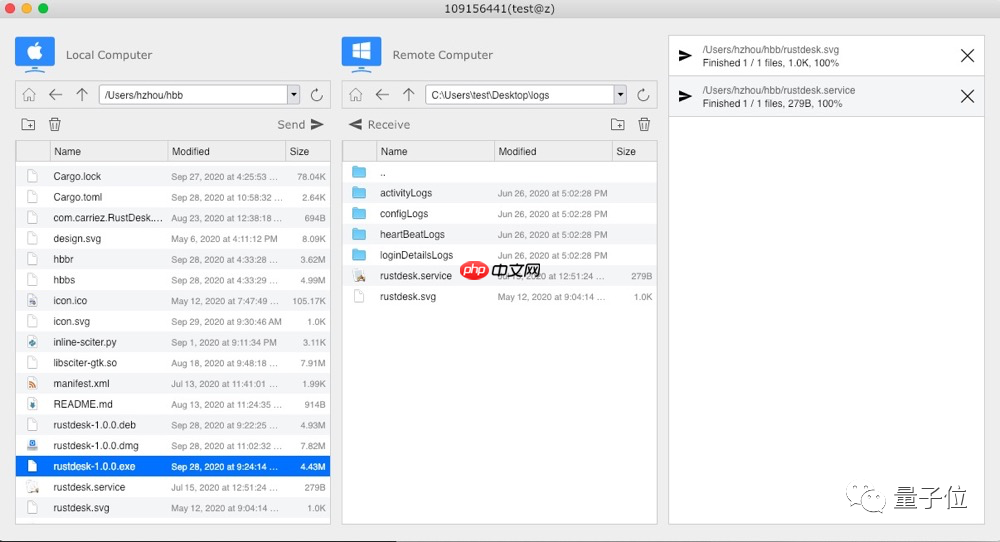
Task: Sort remote files by Name column
Action: coord(435,151)
